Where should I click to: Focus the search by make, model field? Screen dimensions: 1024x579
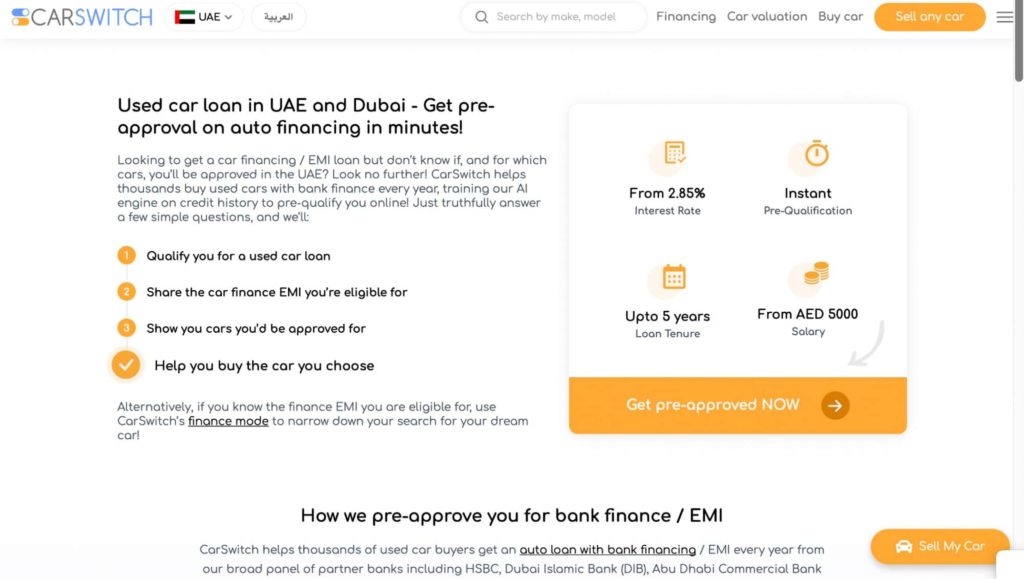click(554, 17)
